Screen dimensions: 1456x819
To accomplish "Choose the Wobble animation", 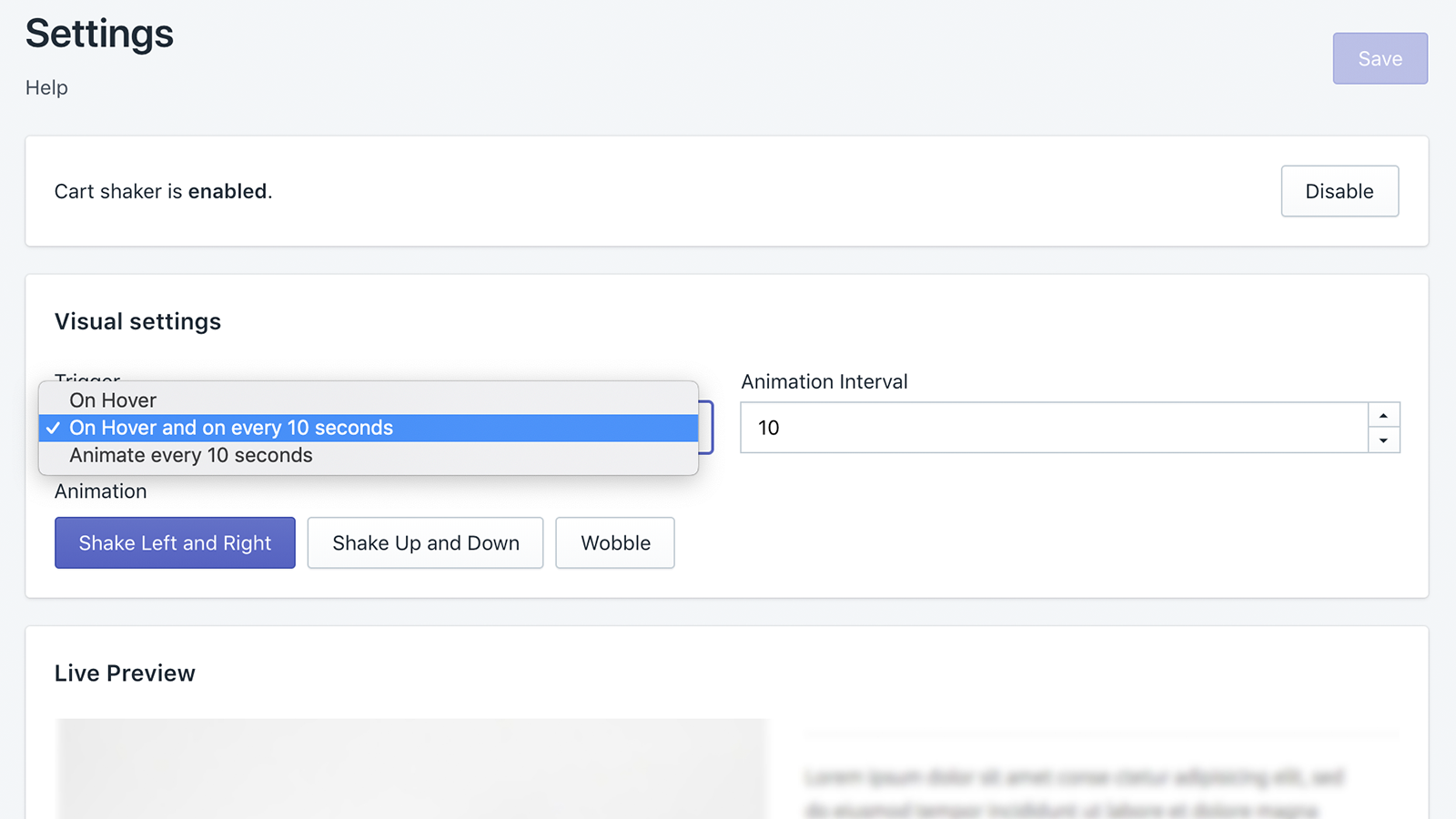I will [615, 543].
